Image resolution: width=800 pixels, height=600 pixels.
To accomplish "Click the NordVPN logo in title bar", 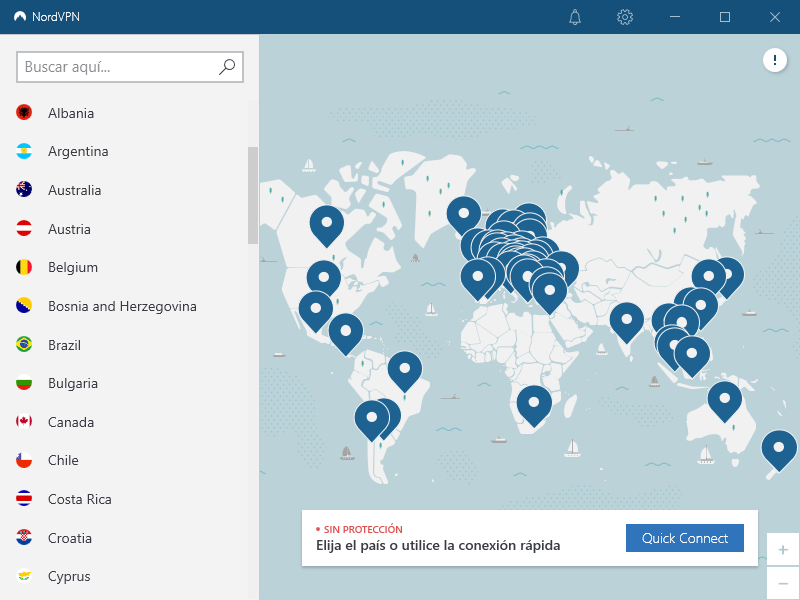I will (20, 17).
